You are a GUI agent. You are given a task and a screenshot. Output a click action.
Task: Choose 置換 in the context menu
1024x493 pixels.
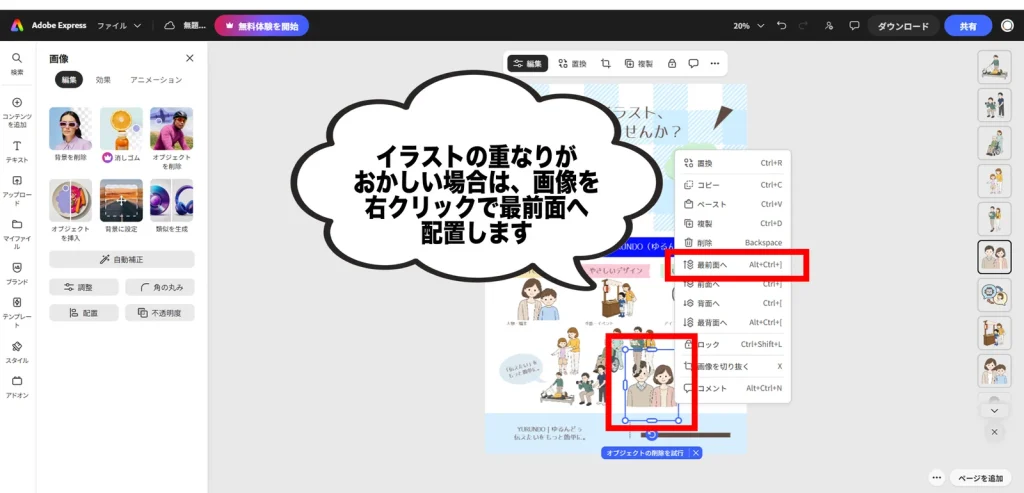click(733, 163)
